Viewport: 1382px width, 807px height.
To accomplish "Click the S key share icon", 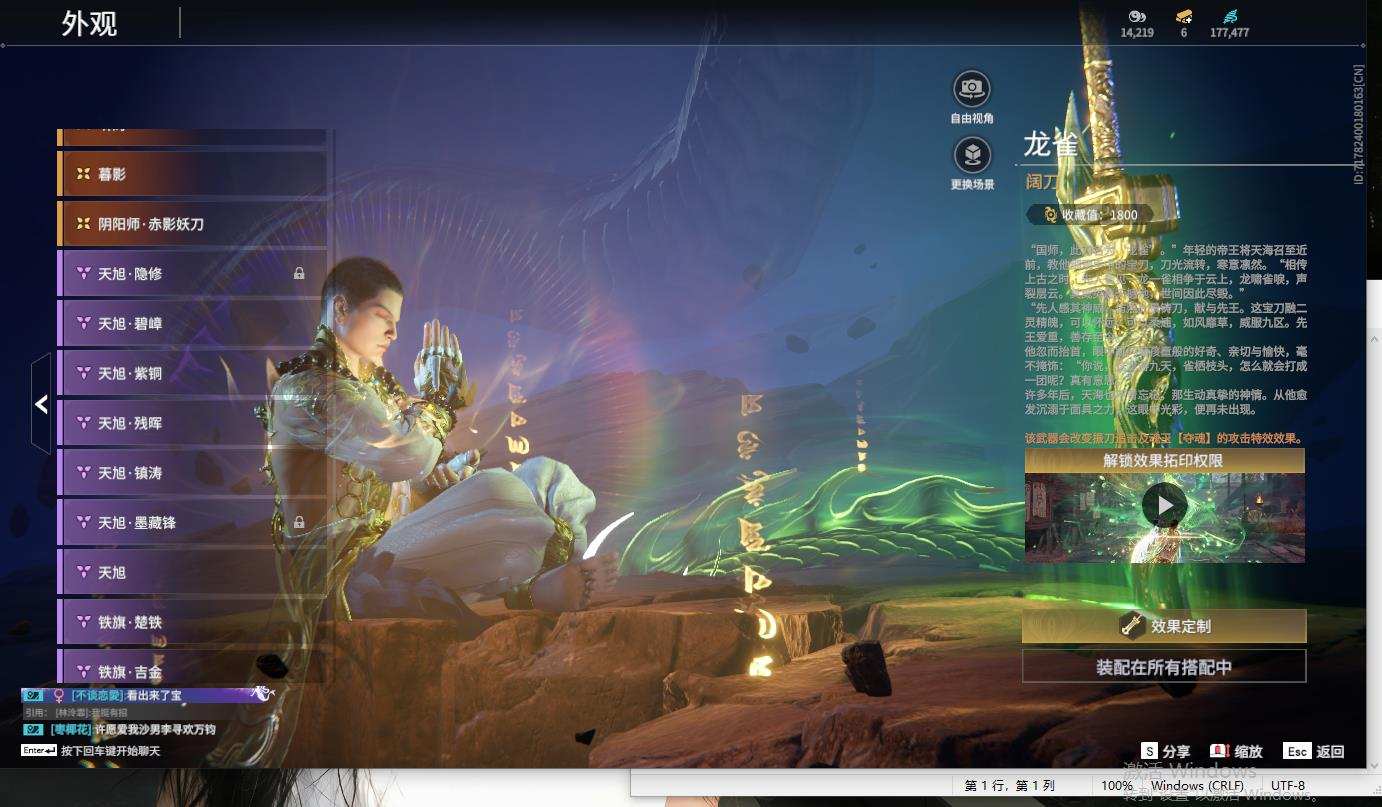I will pyautogui.click(x=1150, y=751).
